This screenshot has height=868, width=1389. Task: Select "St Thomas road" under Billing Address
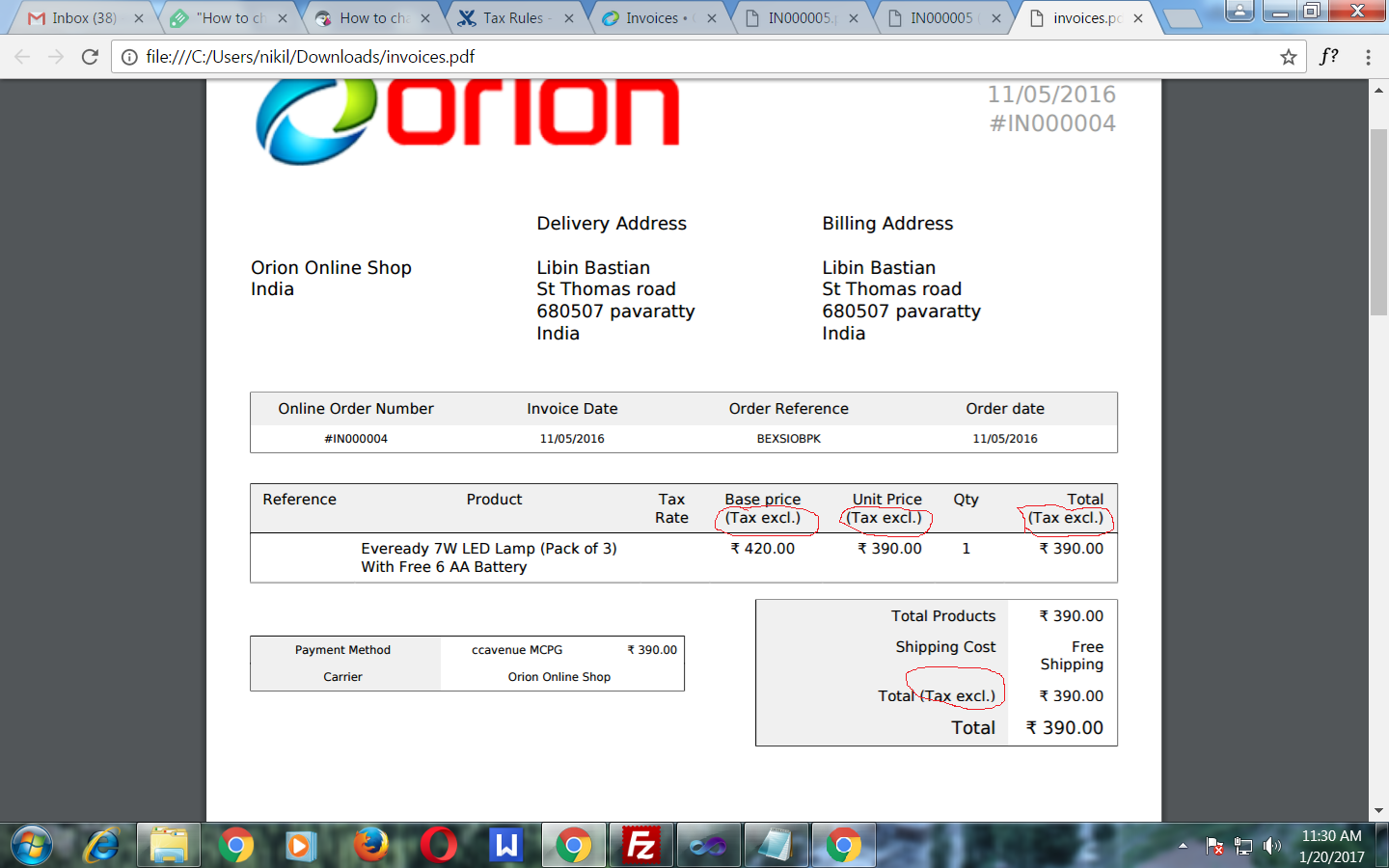[891, 289]
